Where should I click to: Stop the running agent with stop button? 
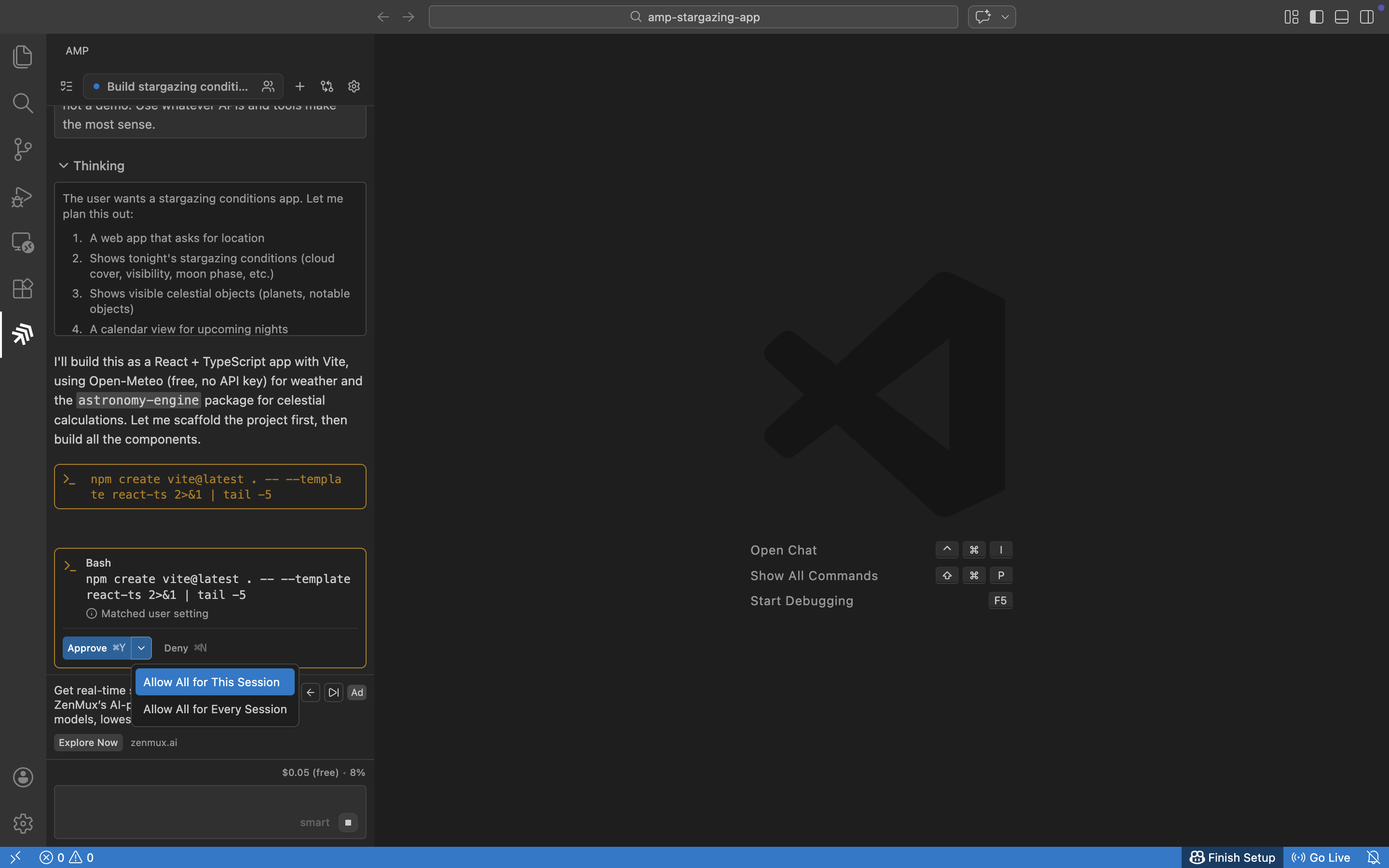pos(348,822)
